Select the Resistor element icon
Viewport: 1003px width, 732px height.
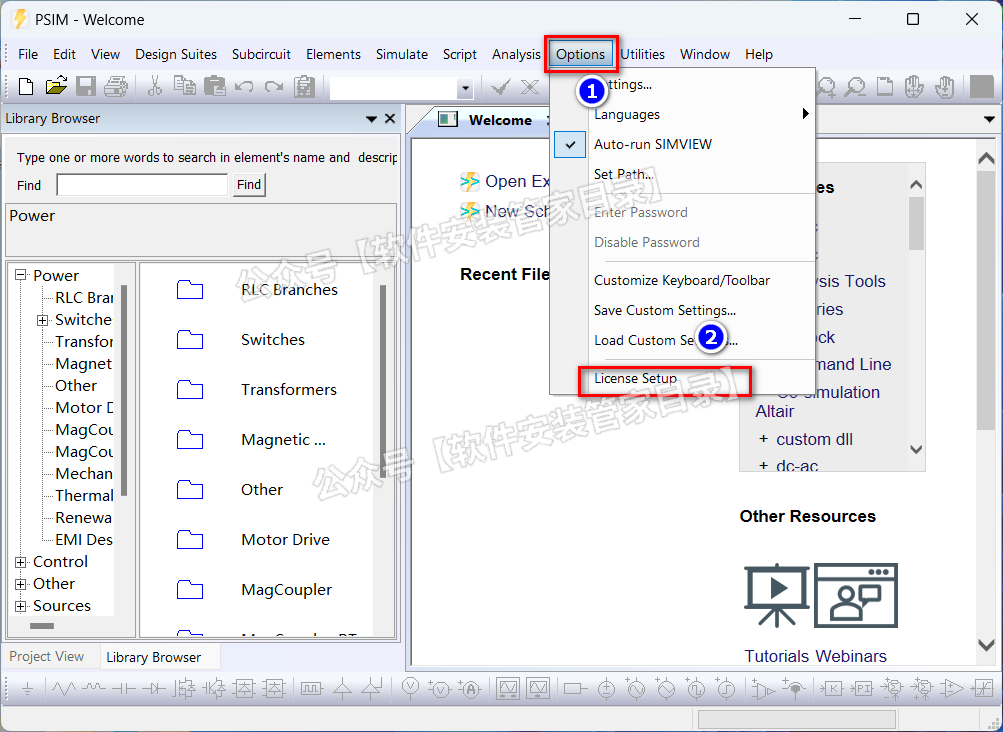click(64, 689)
